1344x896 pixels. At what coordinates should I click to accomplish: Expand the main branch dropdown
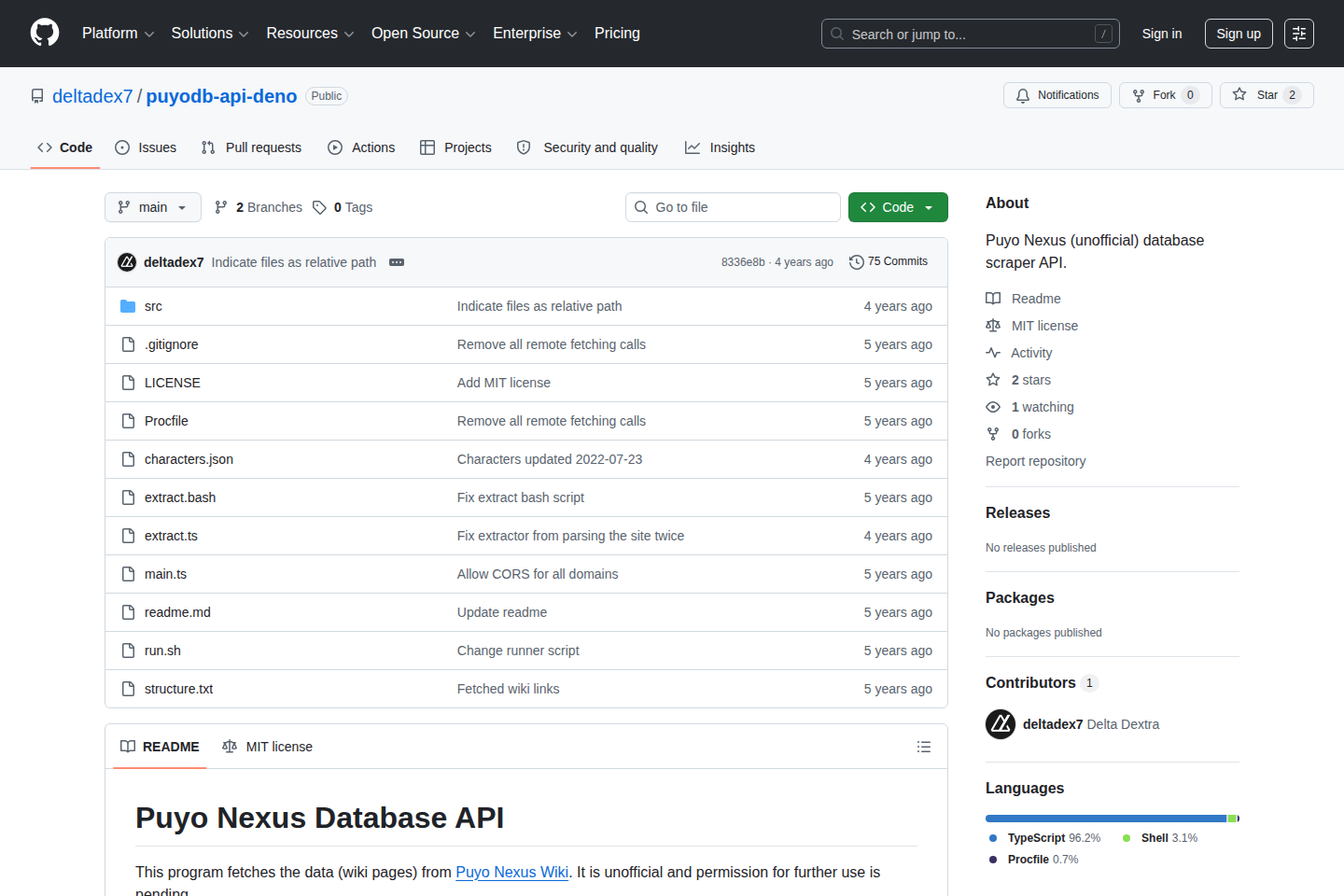point(153,207)
